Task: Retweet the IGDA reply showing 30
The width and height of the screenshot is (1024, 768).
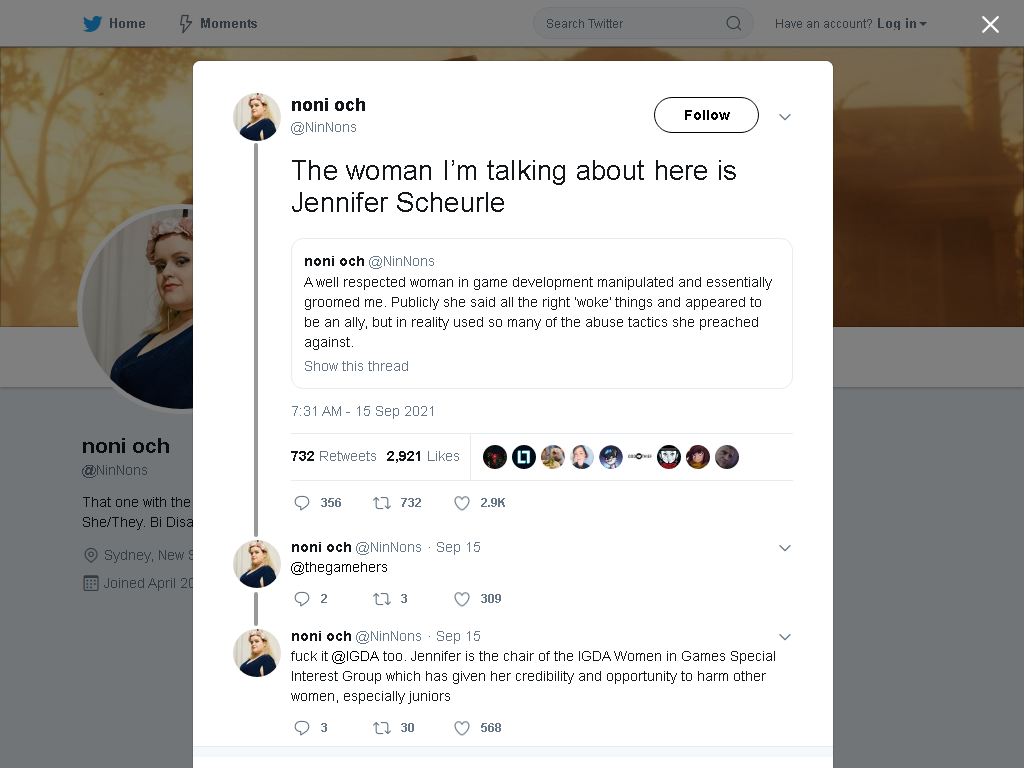Action: [393, 728]
